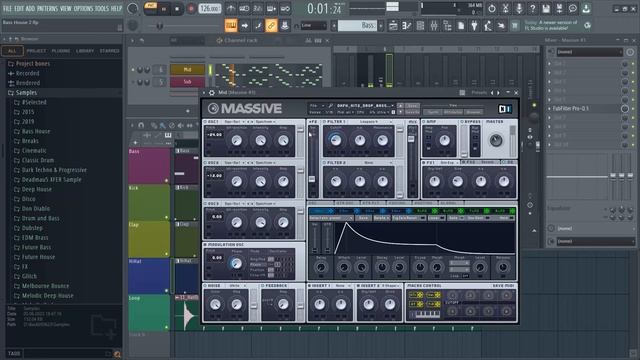This screenshot has width=640, height=360.
Task: Select the LIBRARY tab in Browser
Action: pyautogui.click(x=85, y=51)
